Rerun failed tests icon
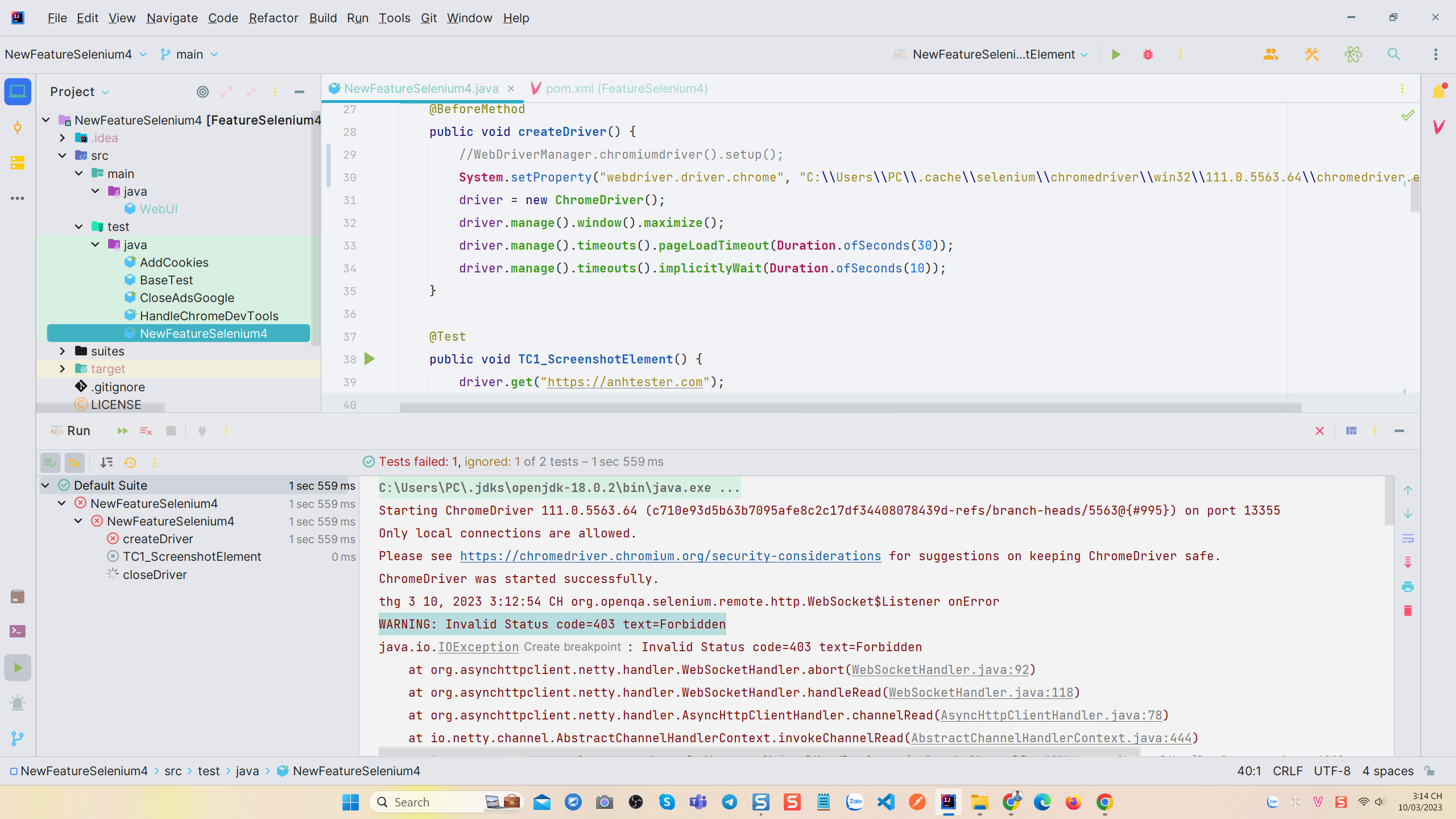1456x819 pixels. 146,431
